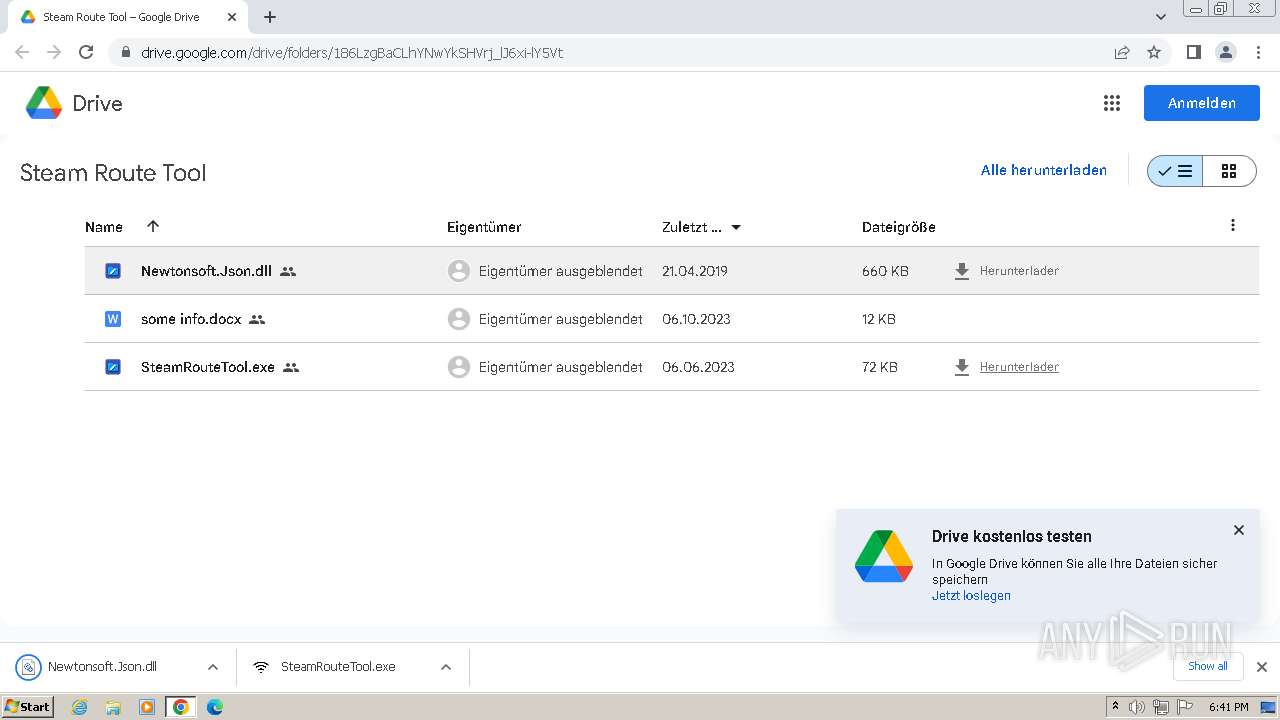This screenshot has width=1280, height=720.
Task: Expand the SteamRouteTool.exe download item menu
Action: pos(446,667)
